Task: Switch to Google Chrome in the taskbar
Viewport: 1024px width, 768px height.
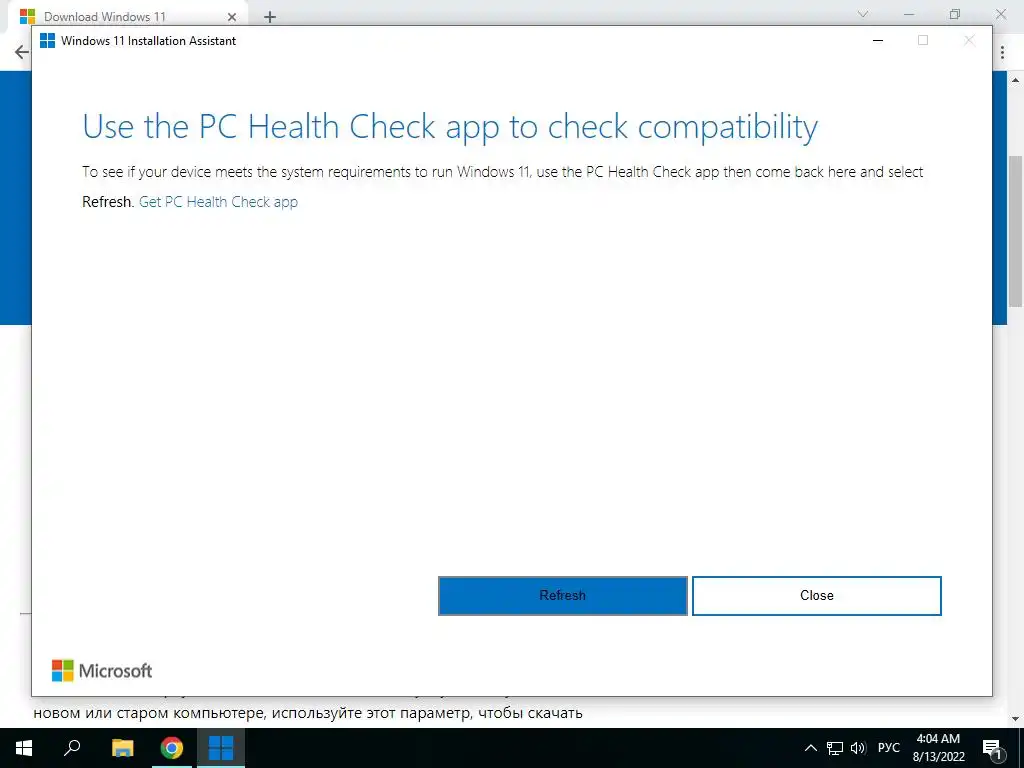Action: (172, 748)
